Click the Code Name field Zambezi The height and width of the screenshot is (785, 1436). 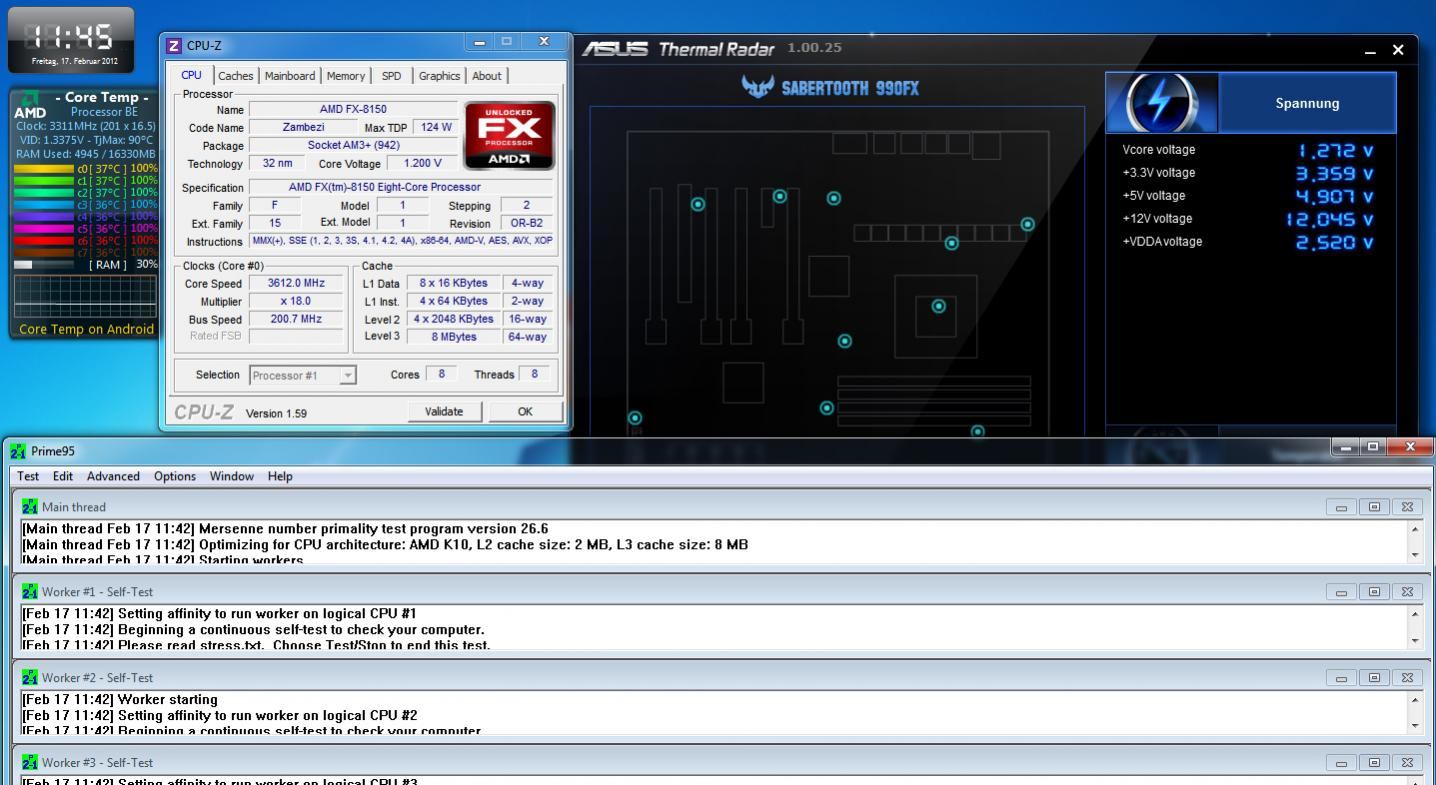303,127
